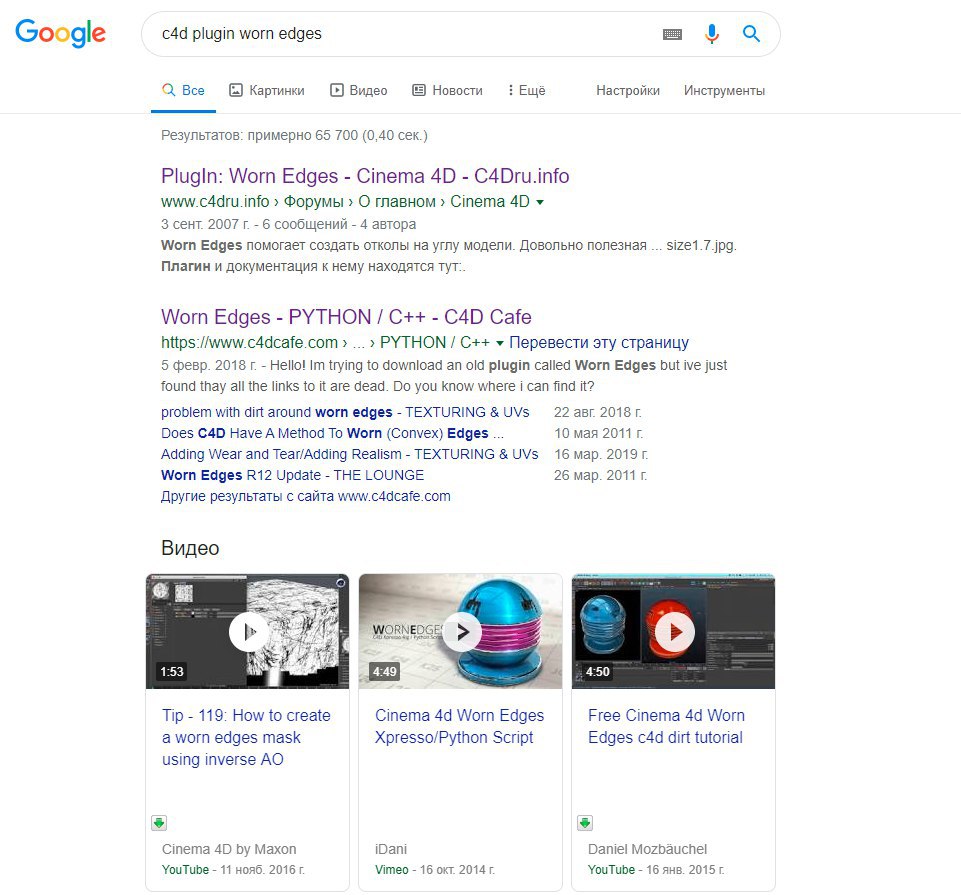
Task: Click the 22 авг. 2018 г. date
Action: point(598,412)
